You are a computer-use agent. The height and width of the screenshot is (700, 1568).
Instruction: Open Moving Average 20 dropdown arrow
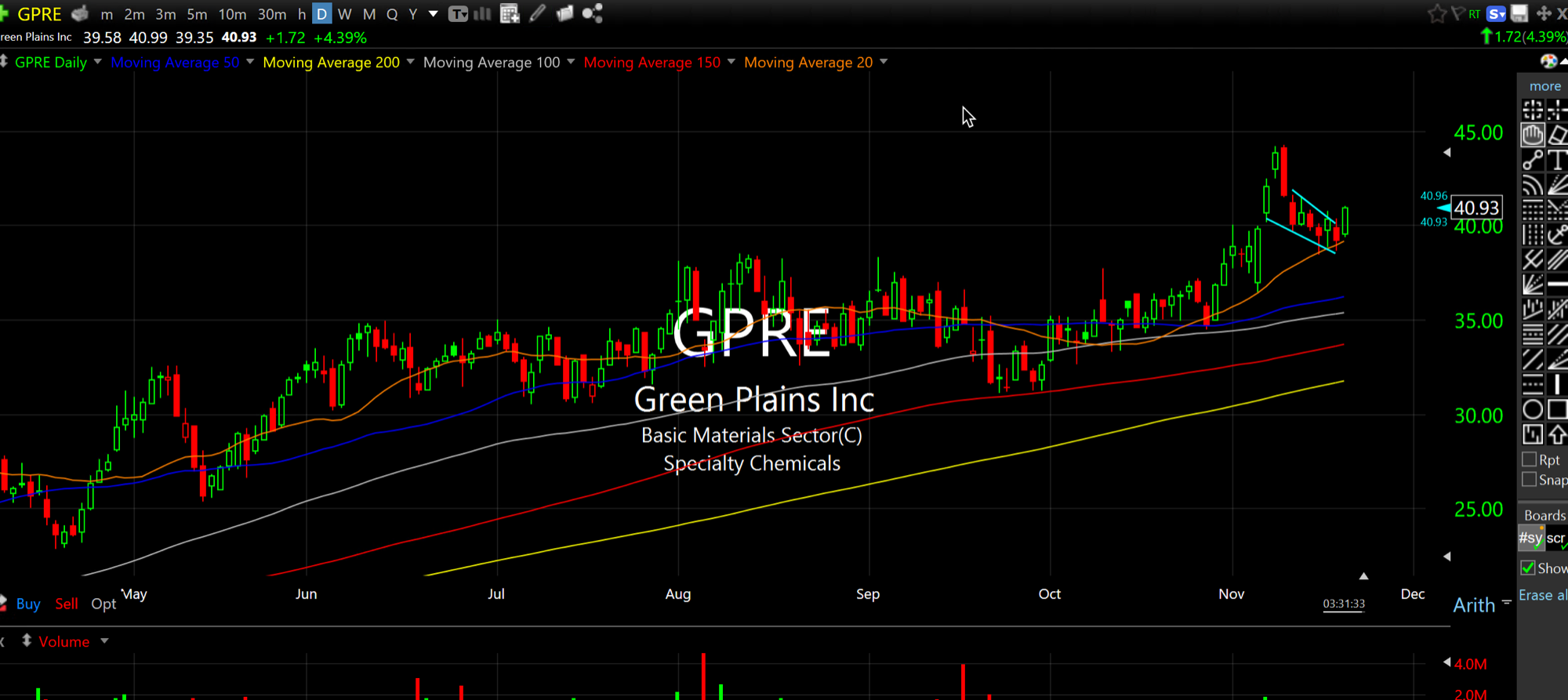point(884,61)
